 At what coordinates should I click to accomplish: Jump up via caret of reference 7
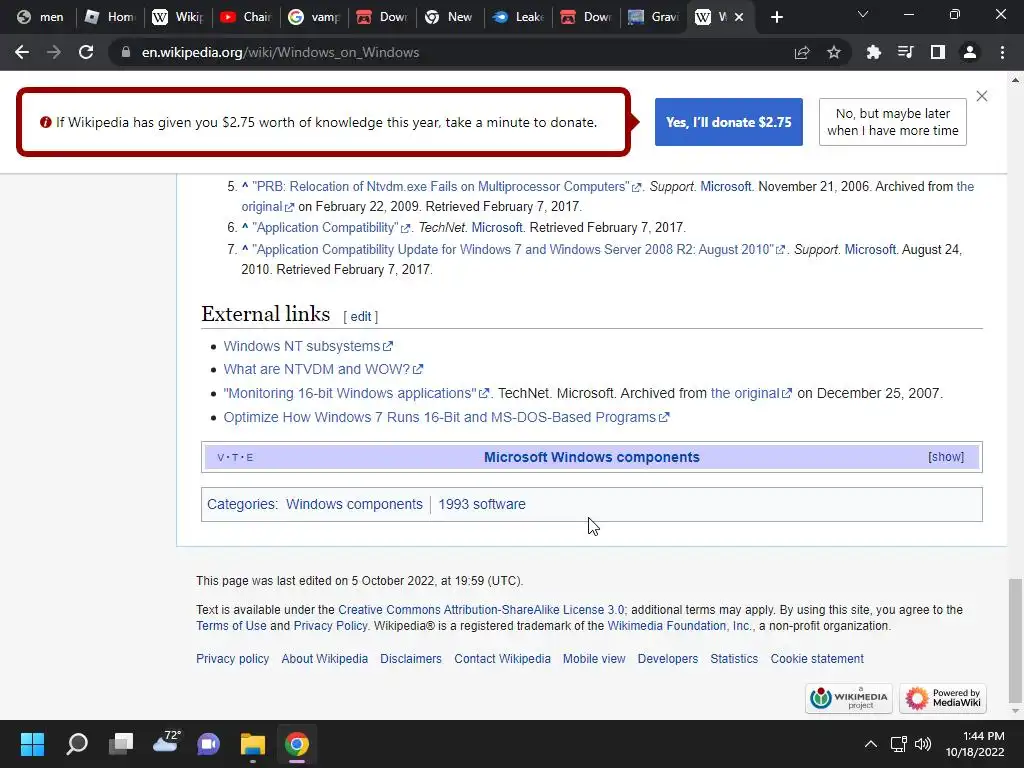245,249
